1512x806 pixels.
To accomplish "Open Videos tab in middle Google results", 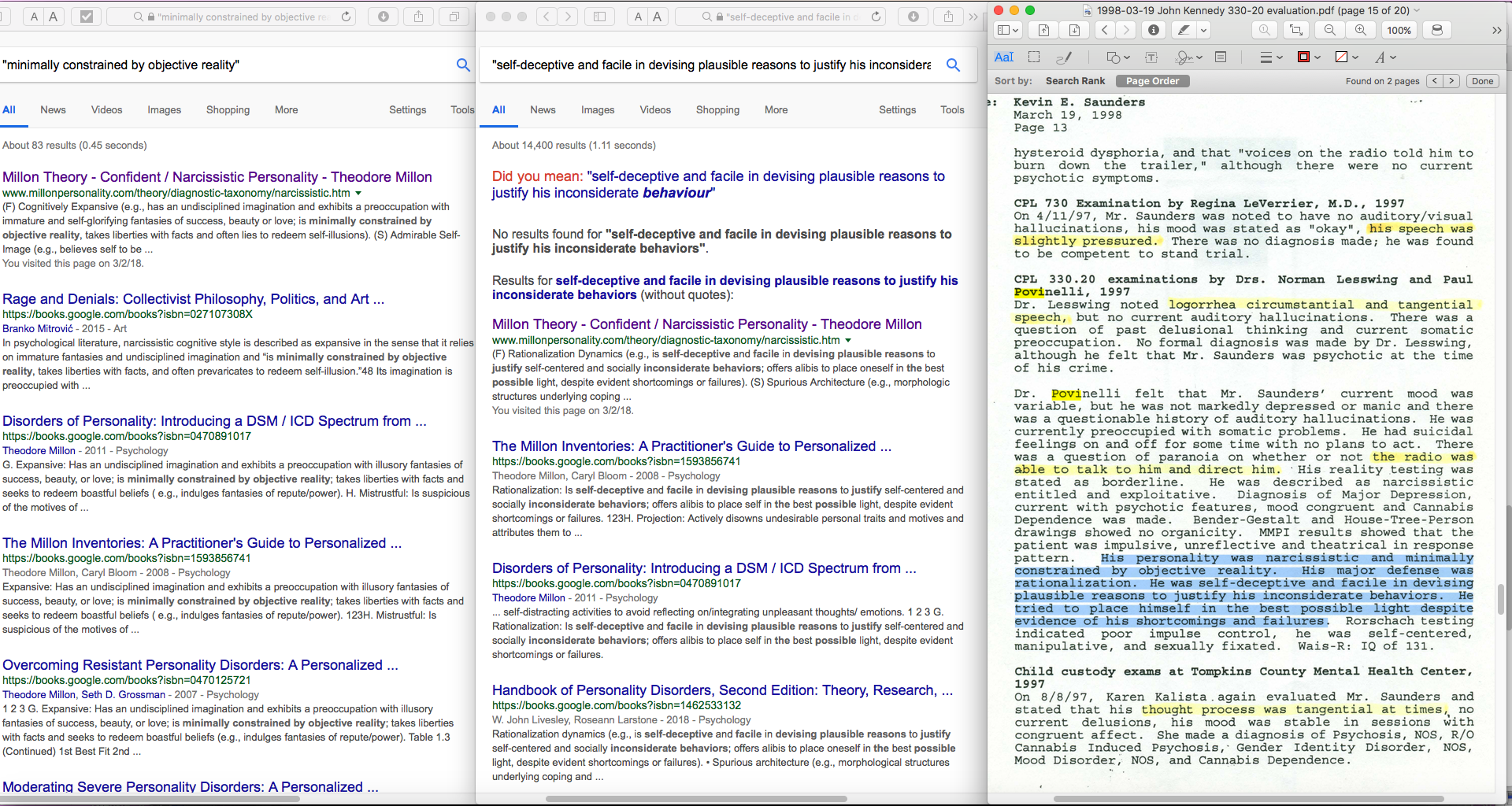I will [655, 110].
